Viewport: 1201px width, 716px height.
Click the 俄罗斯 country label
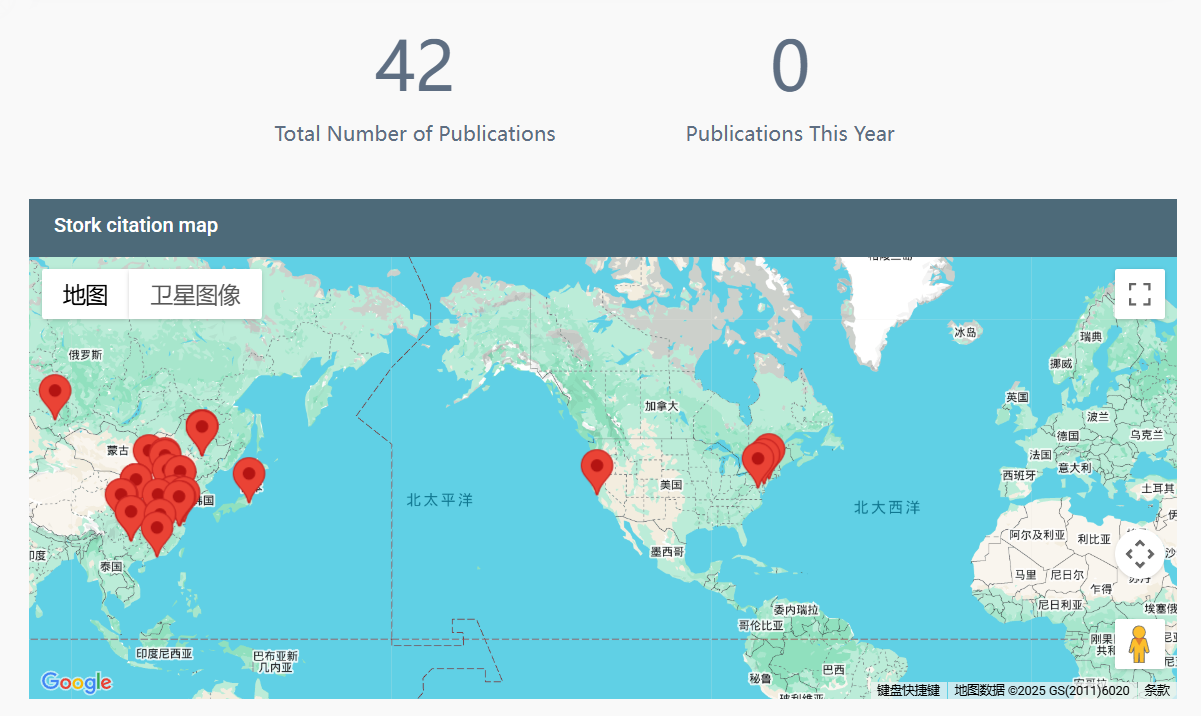pos(85,355)
